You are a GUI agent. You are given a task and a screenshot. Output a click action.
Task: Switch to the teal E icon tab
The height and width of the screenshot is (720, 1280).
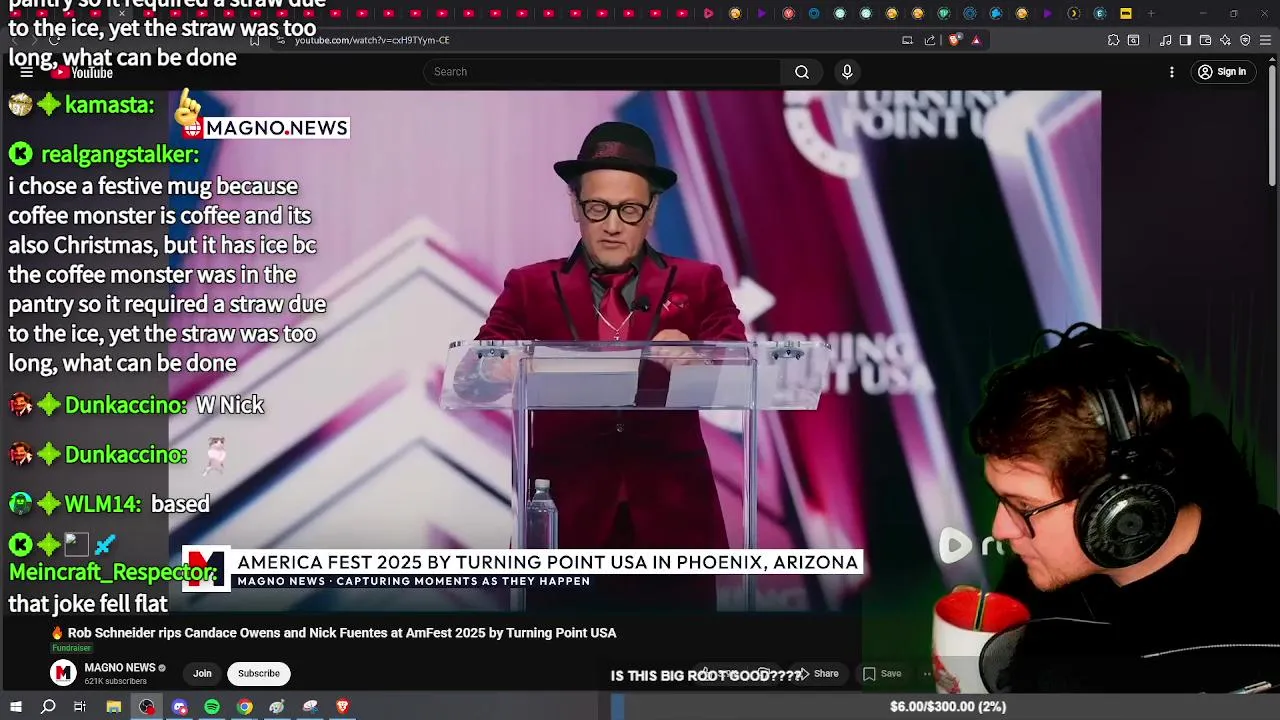coord(1099,13)
